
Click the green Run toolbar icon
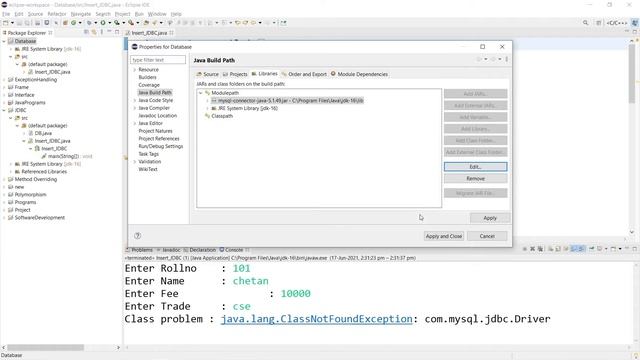coord(103,23)
